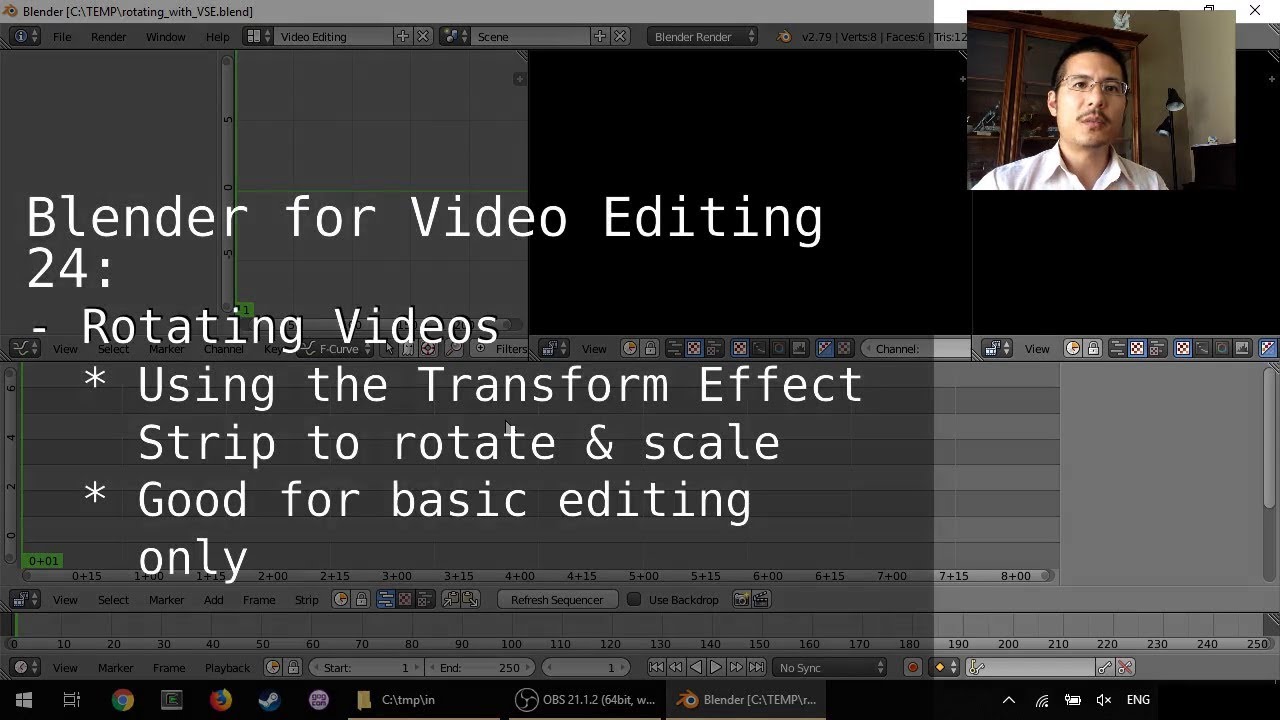Screen dimensions: 1280x720
Task: Jump to previous keyframe
Action: coord(676,667)
